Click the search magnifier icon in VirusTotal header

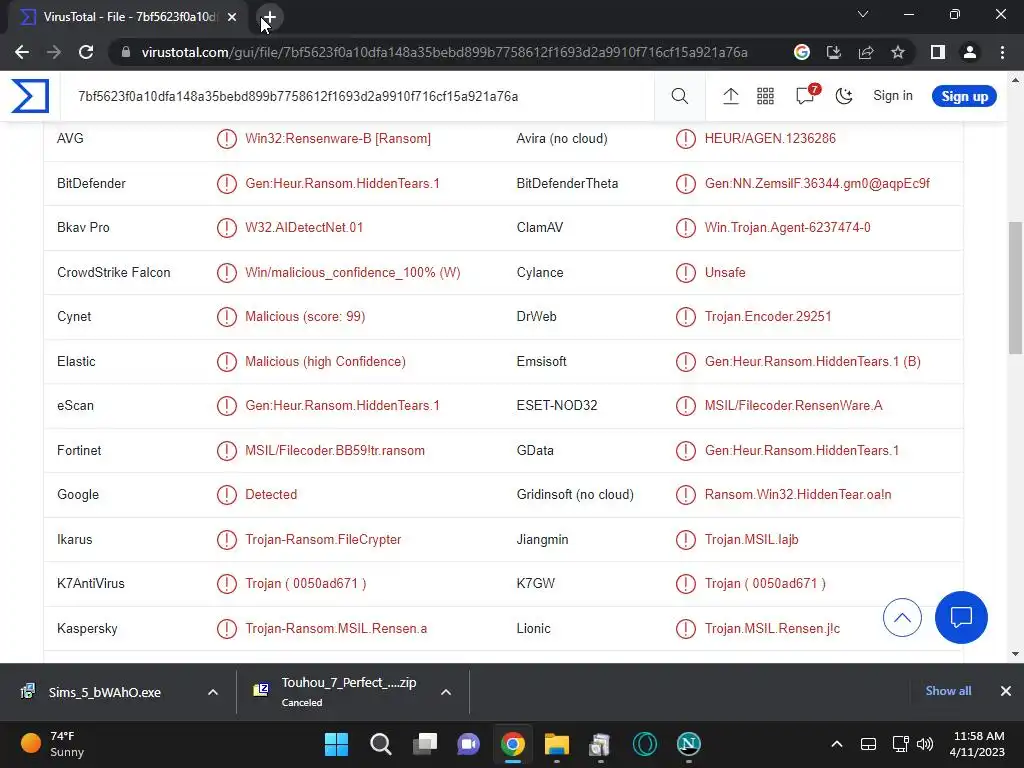click(679, 96)
